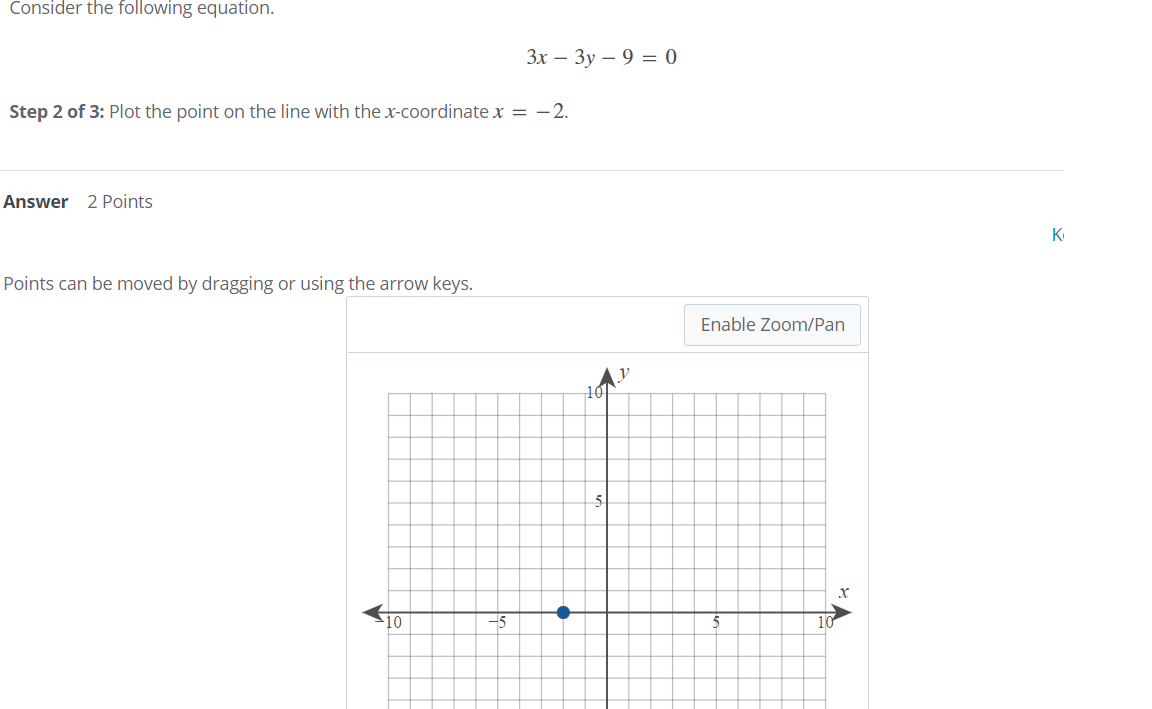Screen dimensions: 1152x709
Task: Click the 5 label on the y-axis
Action: [x=596, y=502]
